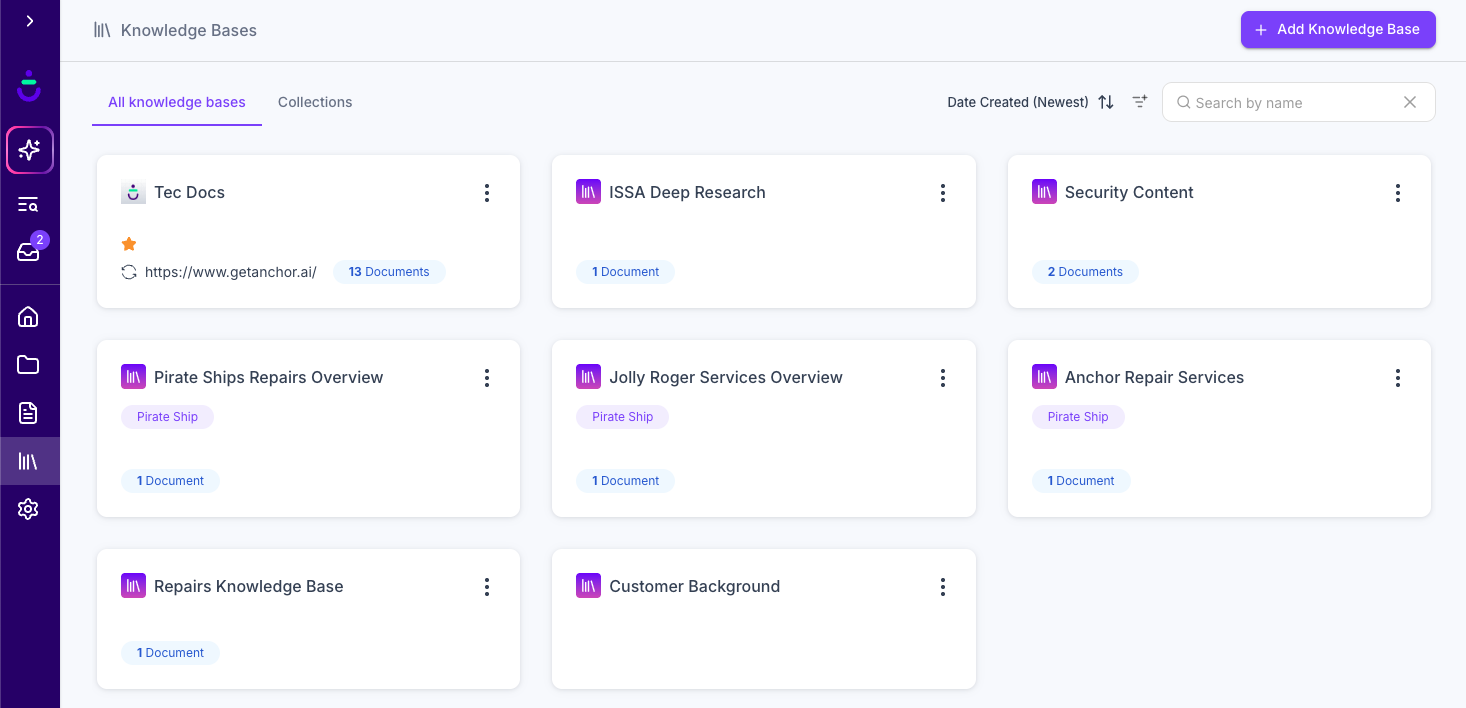The width and height of the screenshot is (1466, 708).
Task: Open the Repairs Knowledge Base title
Action: click(248, 586)
